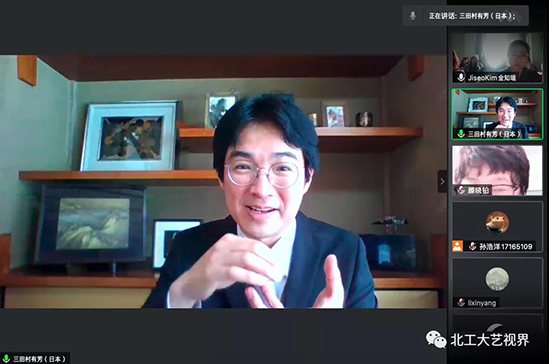This screenshot has width=549, height=364.
Task: Click the WeChat logo in the watermark
Action: click(436, 340)
